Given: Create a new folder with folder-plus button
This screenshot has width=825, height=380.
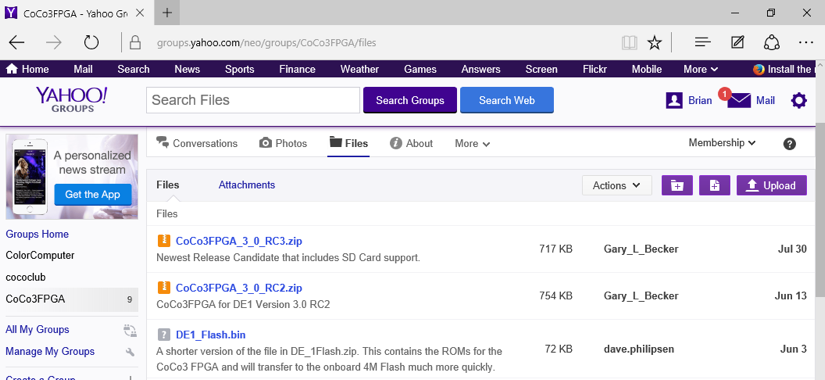Looking at the screenshot, I should click(677, 185).
